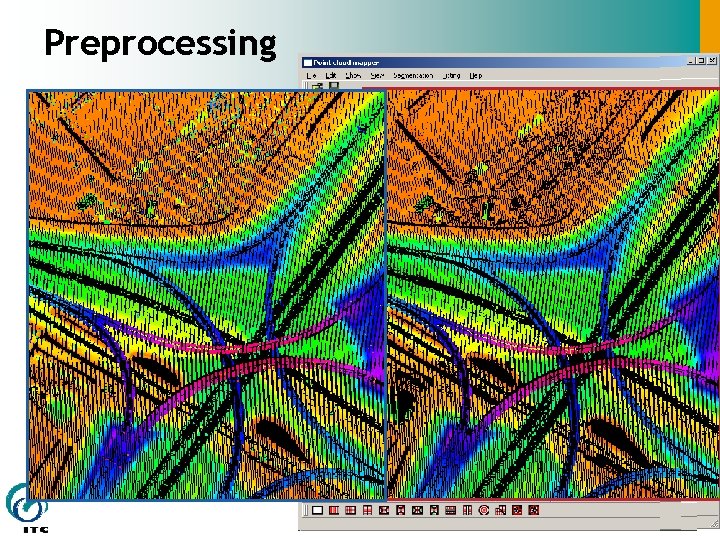Click the resize grip in window corner
720x540 pixels.
coord(714,523)
